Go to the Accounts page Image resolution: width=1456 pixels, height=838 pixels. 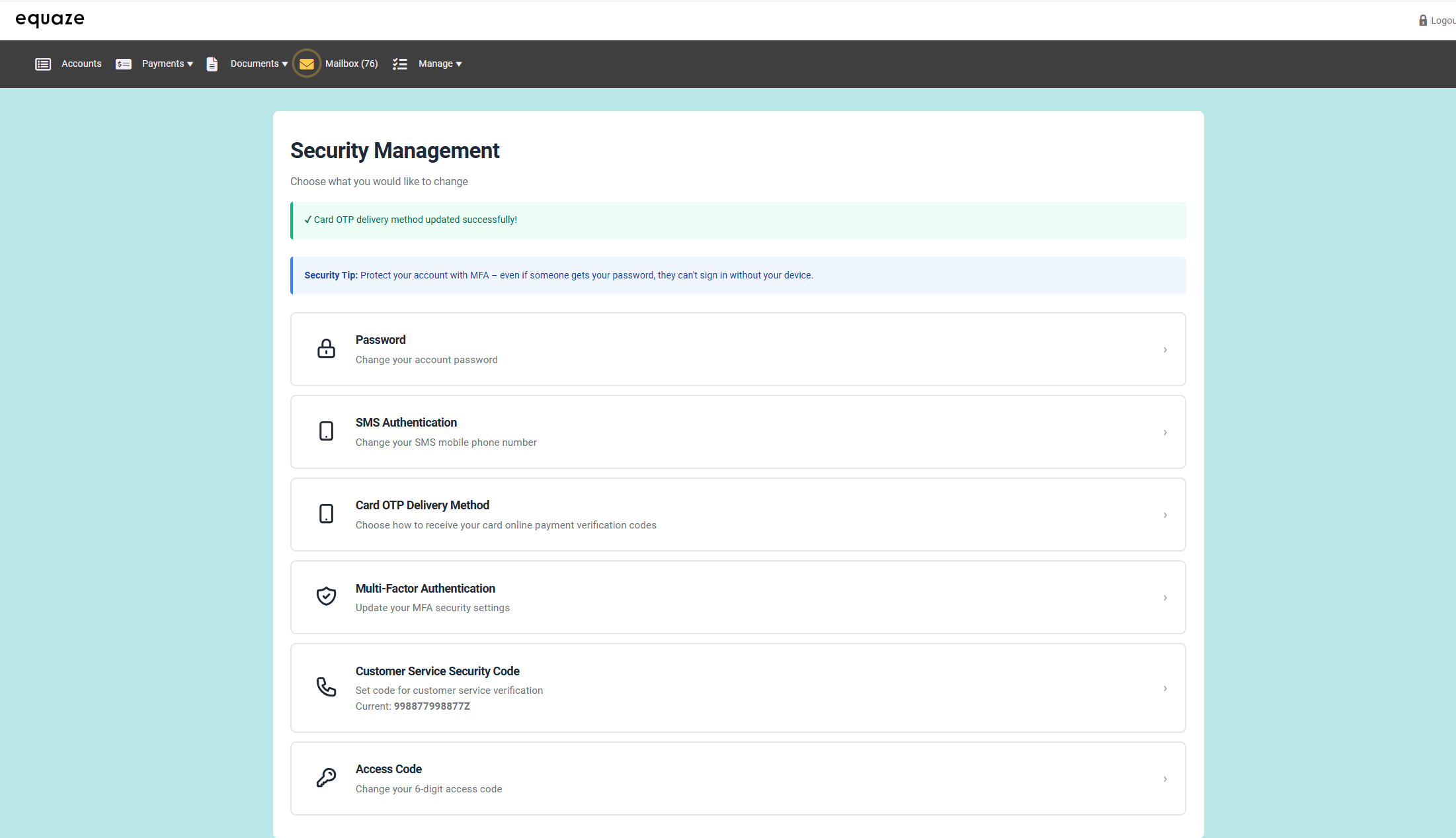(x=81, y=64)
